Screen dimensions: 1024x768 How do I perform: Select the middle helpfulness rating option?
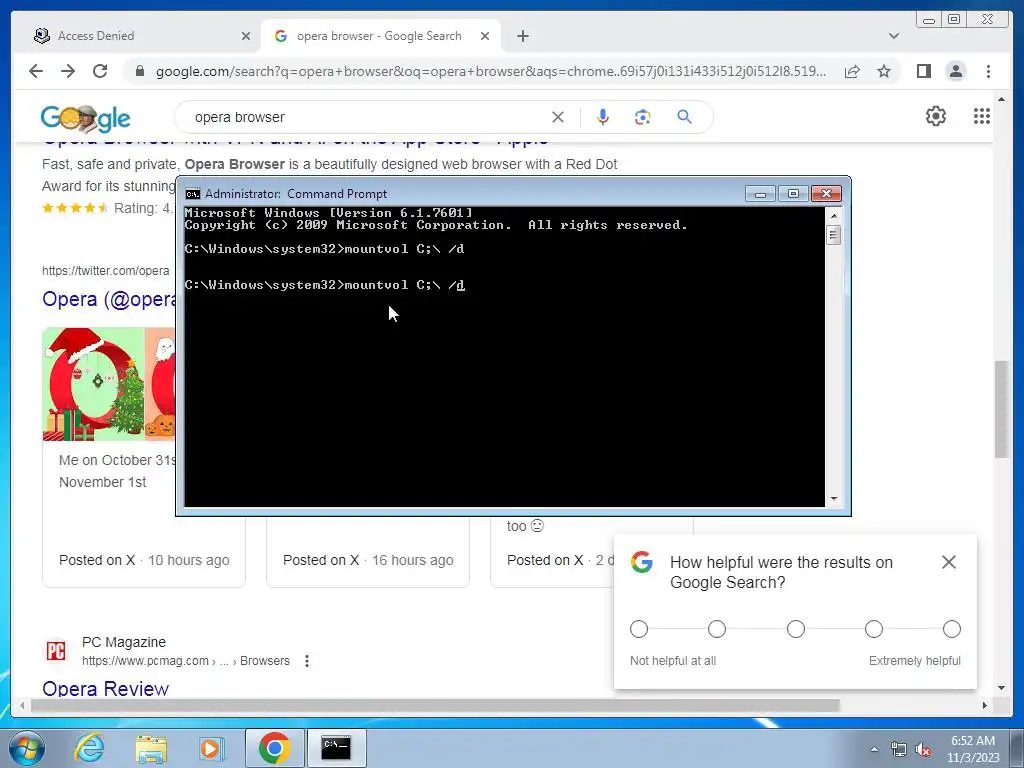pos(795,629)
